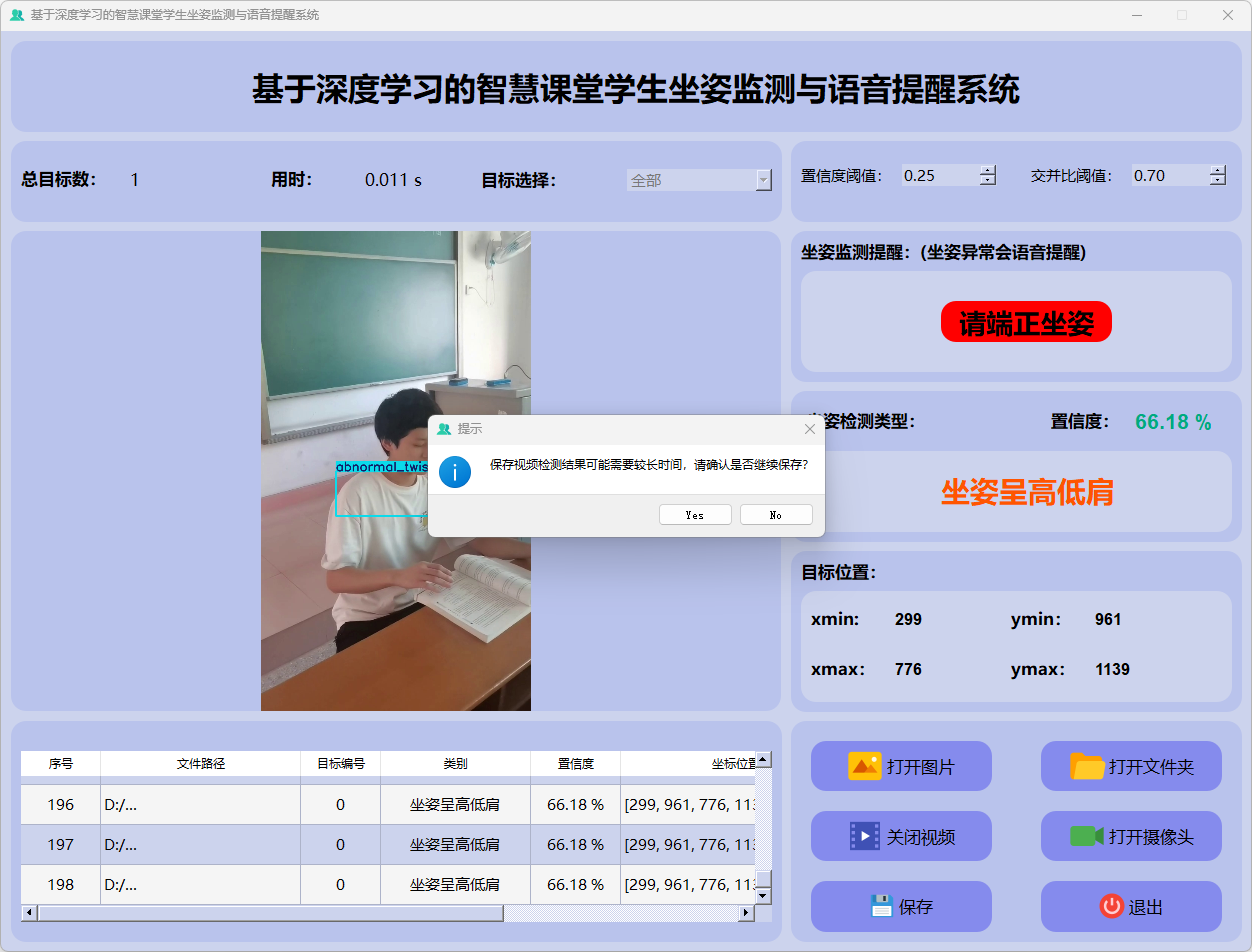The height and width of the screenshot is (952, 1252).
Task: Click the red power icon for 退出
Action: click(1111, 906)
